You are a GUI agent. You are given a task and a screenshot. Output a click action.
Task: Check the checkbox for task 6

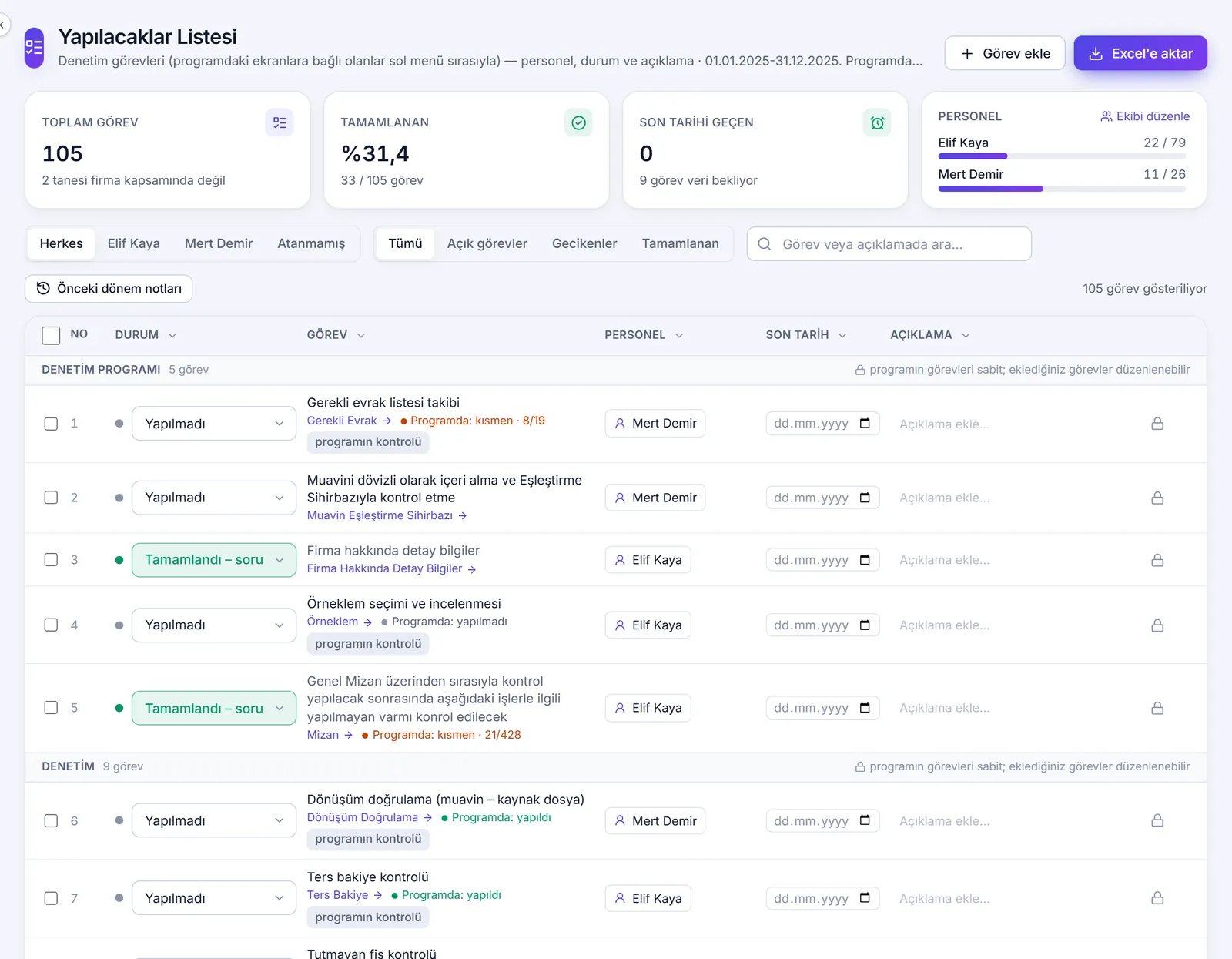51,821
